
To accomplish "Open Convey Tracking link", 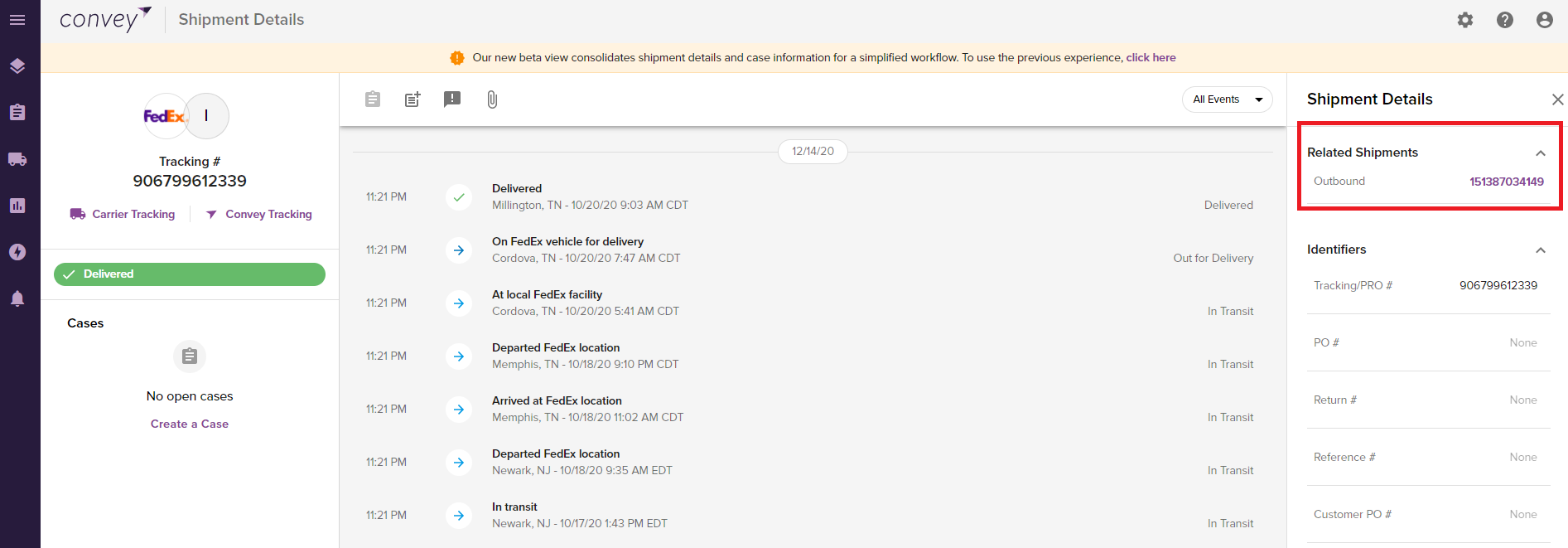I will coord(258,214).
